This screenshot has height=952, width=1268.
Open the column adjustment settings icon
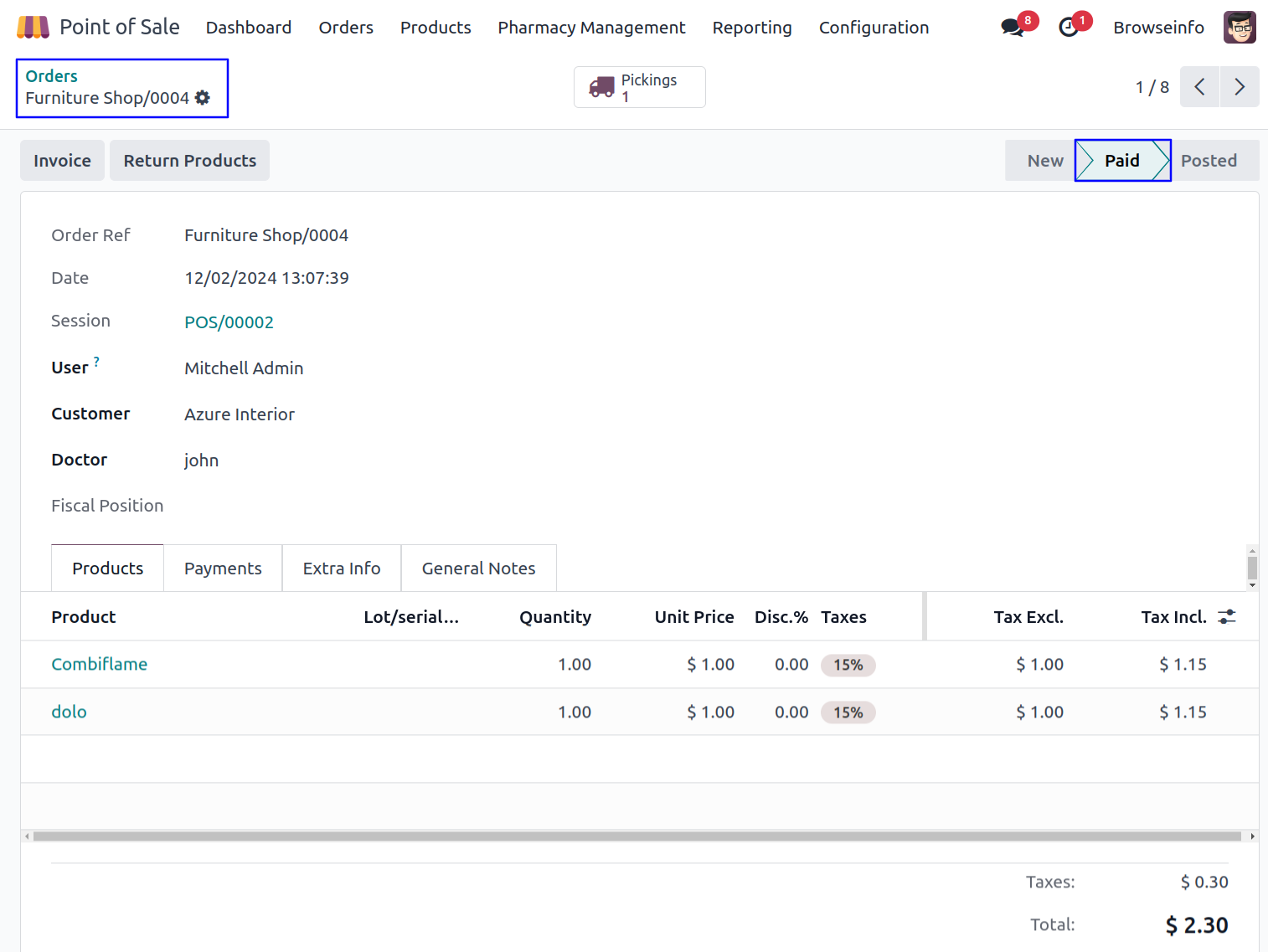click(x=1227, y=617)
